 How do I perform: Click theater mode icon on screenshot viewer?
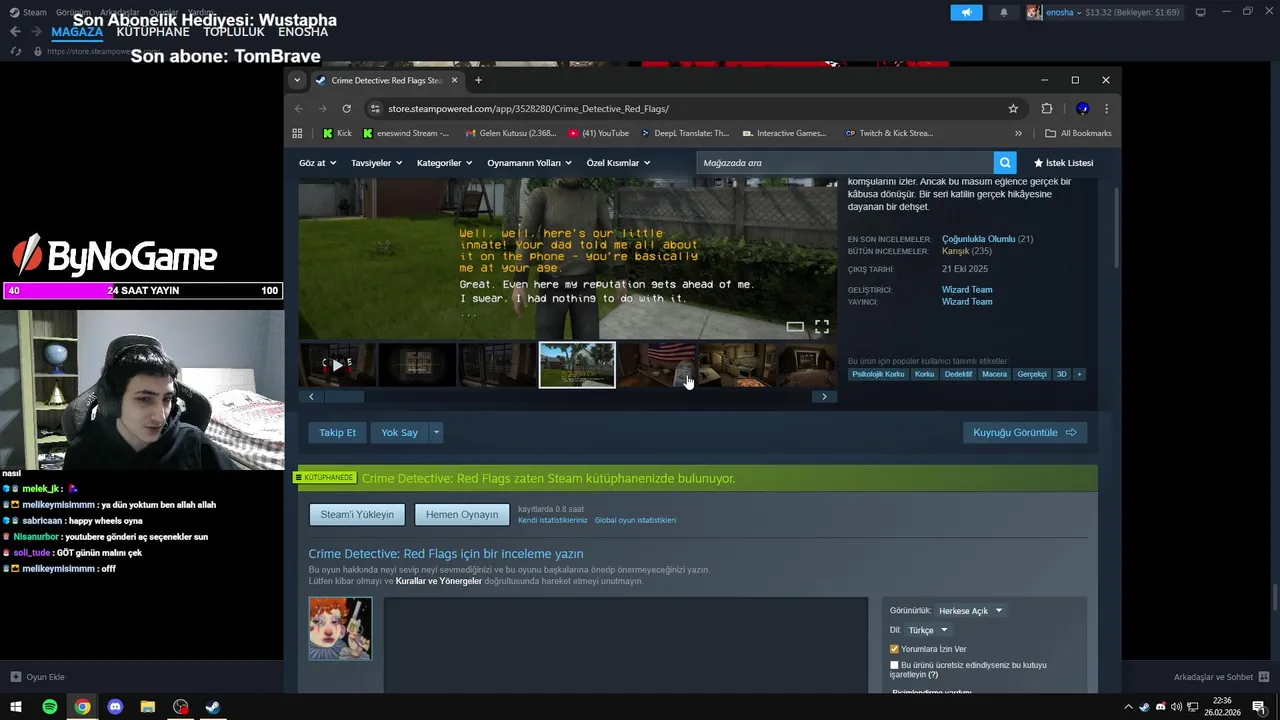coord(795,326)
